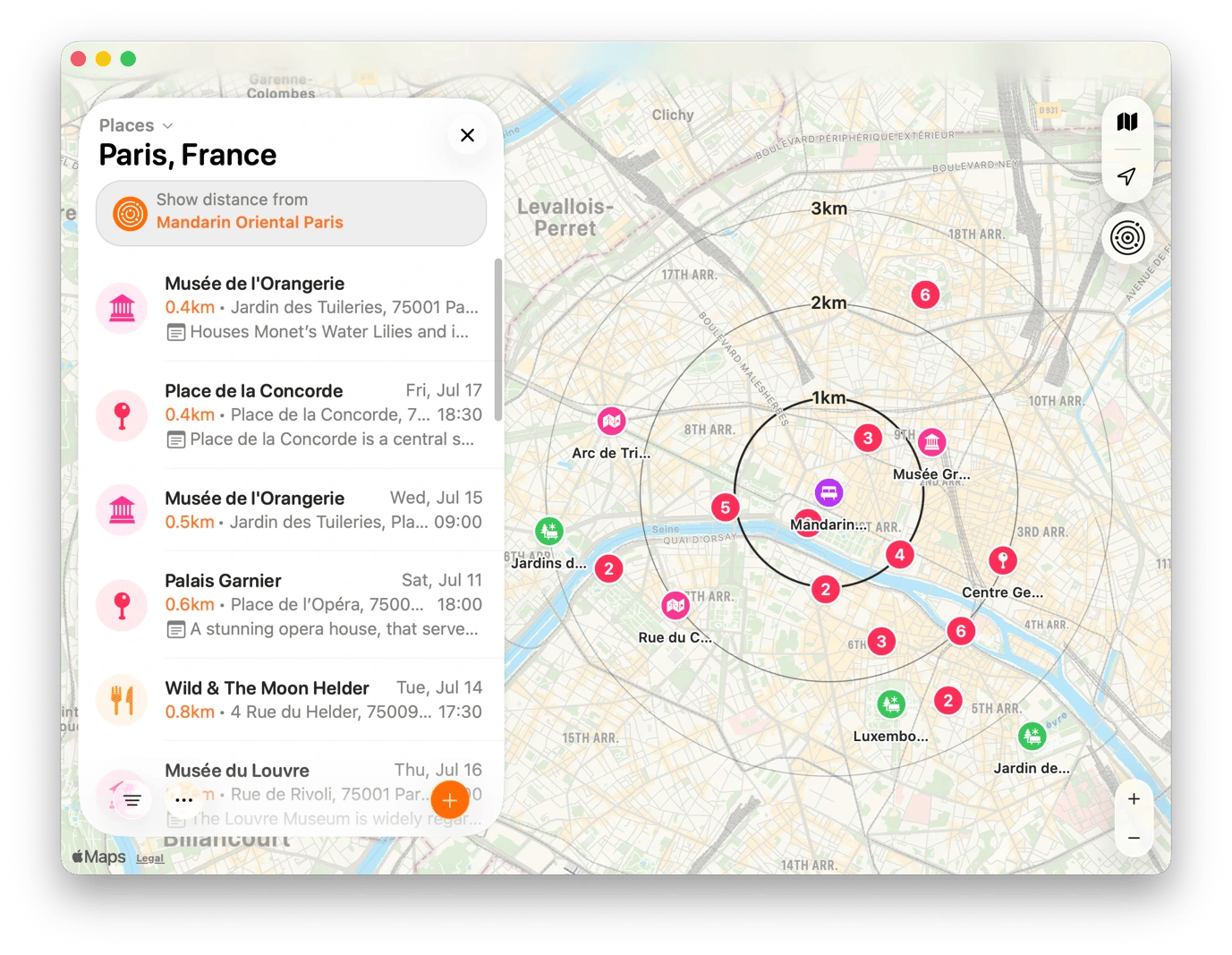Open the filter list button
The width and height of the screenshot is (1232, 955).
pyautogui.click(x=132, y=800)
